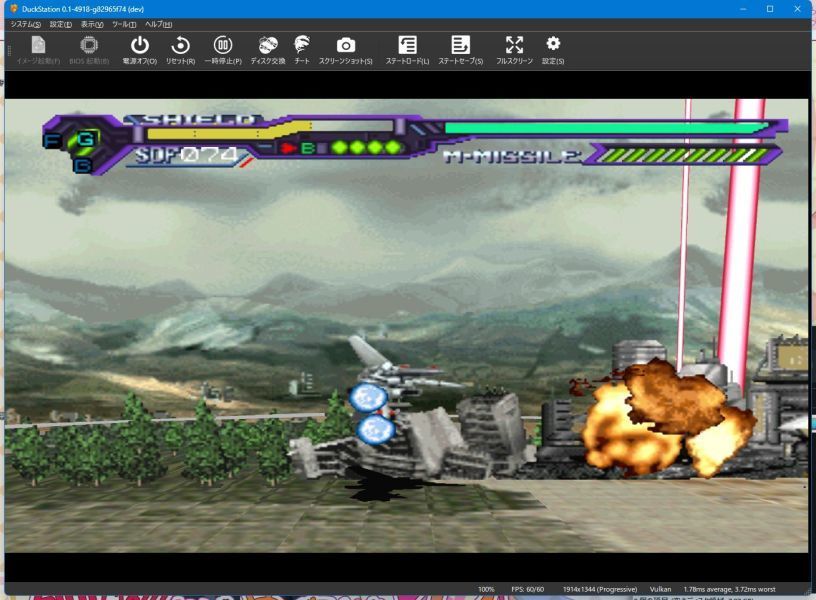The image size is (816, 600).
Task: Open the システム menu
Action: click(26, 24)
